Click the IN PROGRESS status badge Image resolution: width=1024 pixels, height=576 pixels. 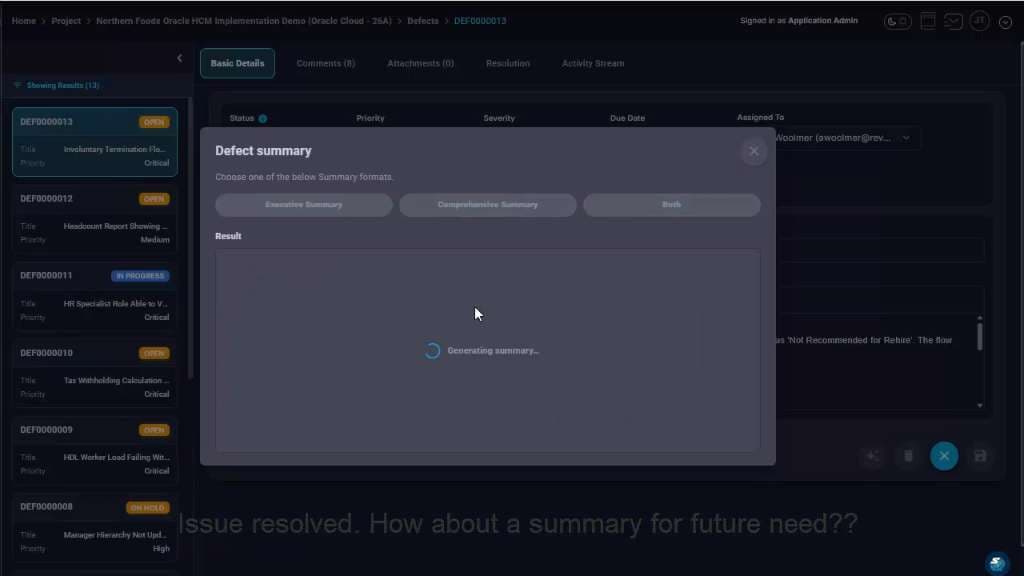[x=140, y=276]
